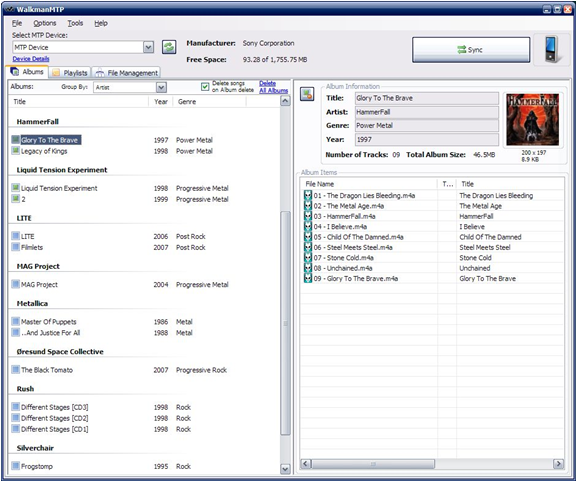Click the Master Of Puppets album icon
This screenshot has height=483, width=578.
coord(15,322)
